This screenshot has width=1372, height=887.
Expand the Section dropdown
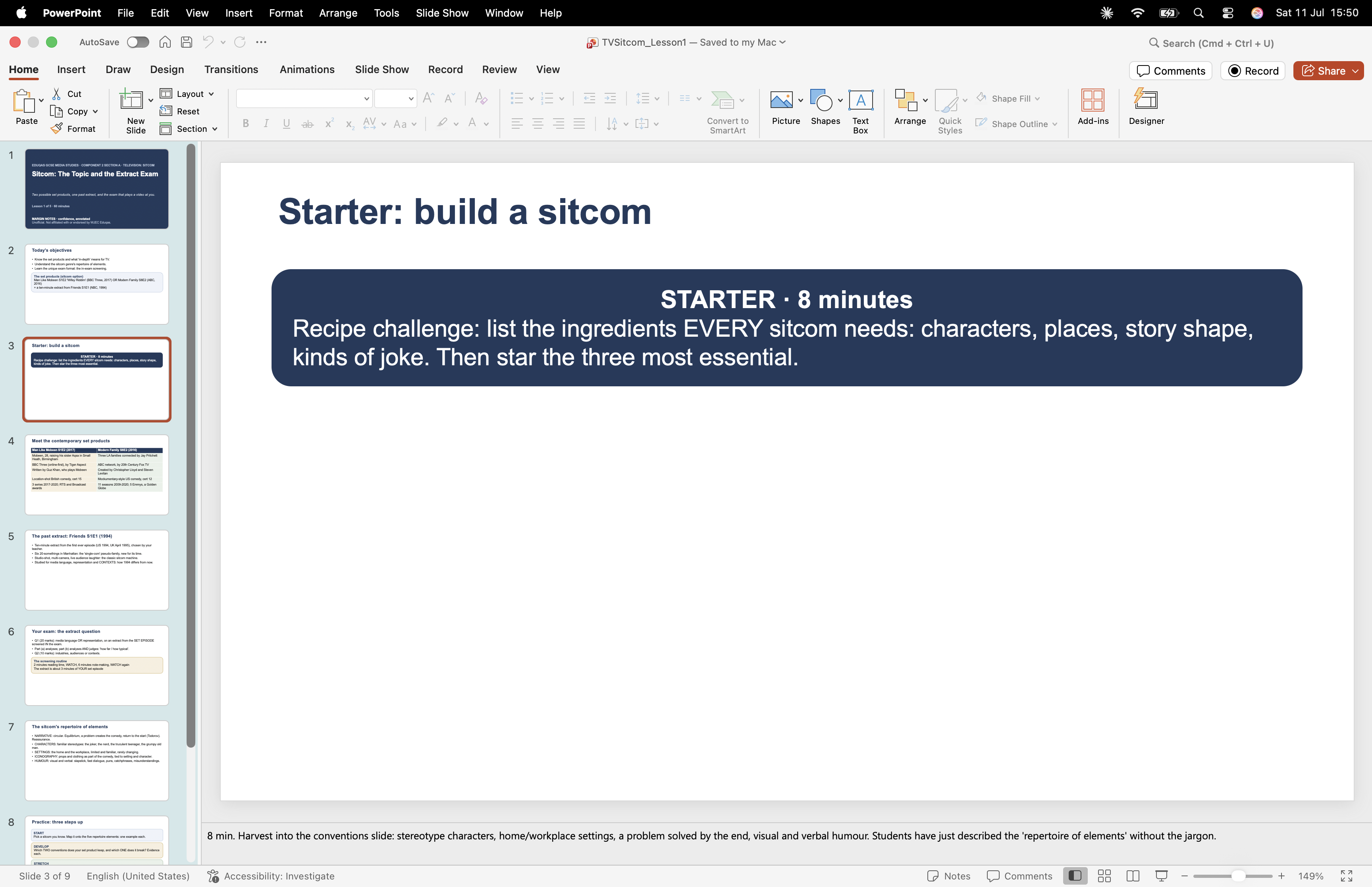click(215, 129)
